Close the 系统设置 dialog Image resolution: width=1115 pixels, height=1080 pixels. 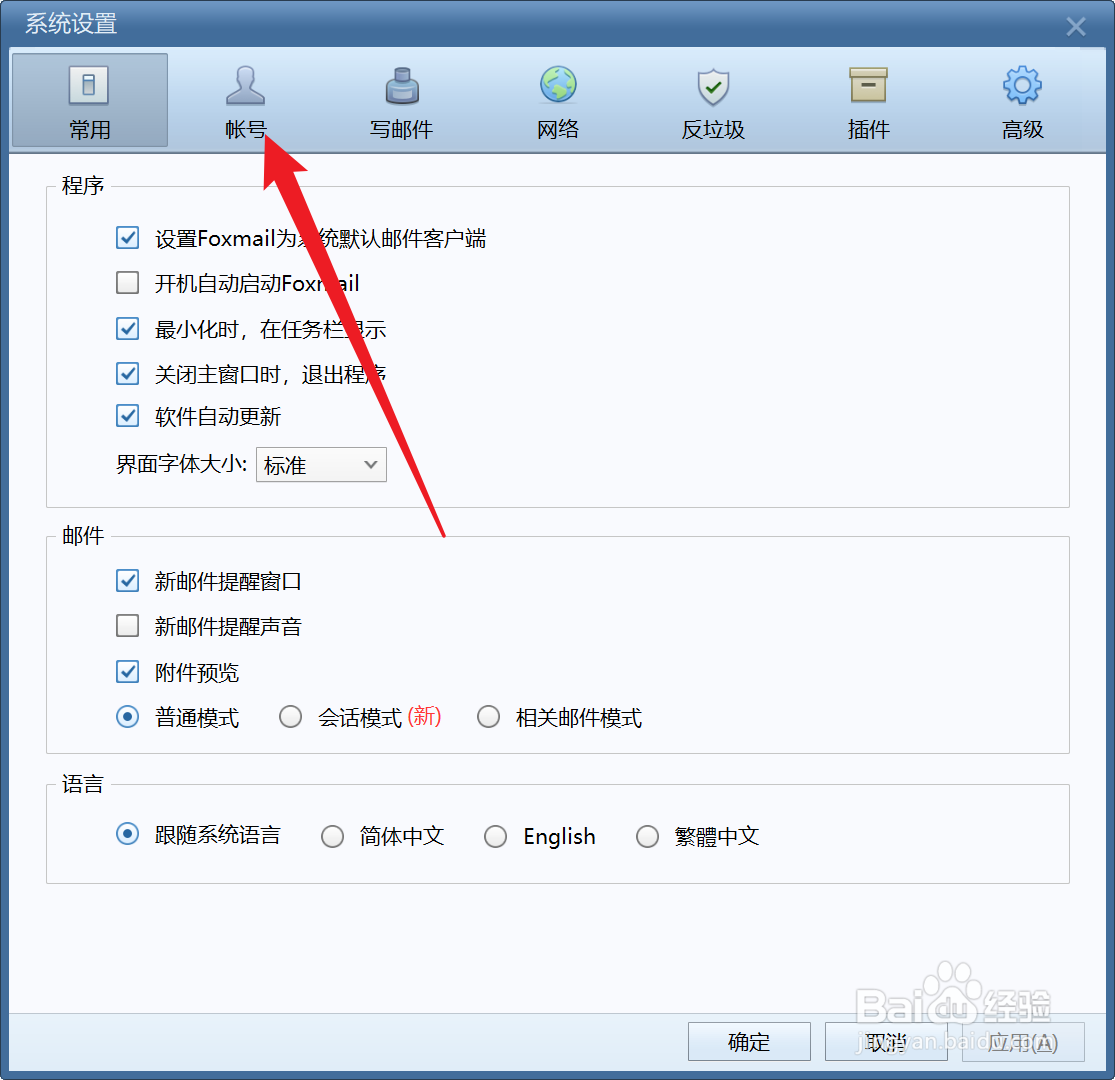click(x=1076, y=27)
